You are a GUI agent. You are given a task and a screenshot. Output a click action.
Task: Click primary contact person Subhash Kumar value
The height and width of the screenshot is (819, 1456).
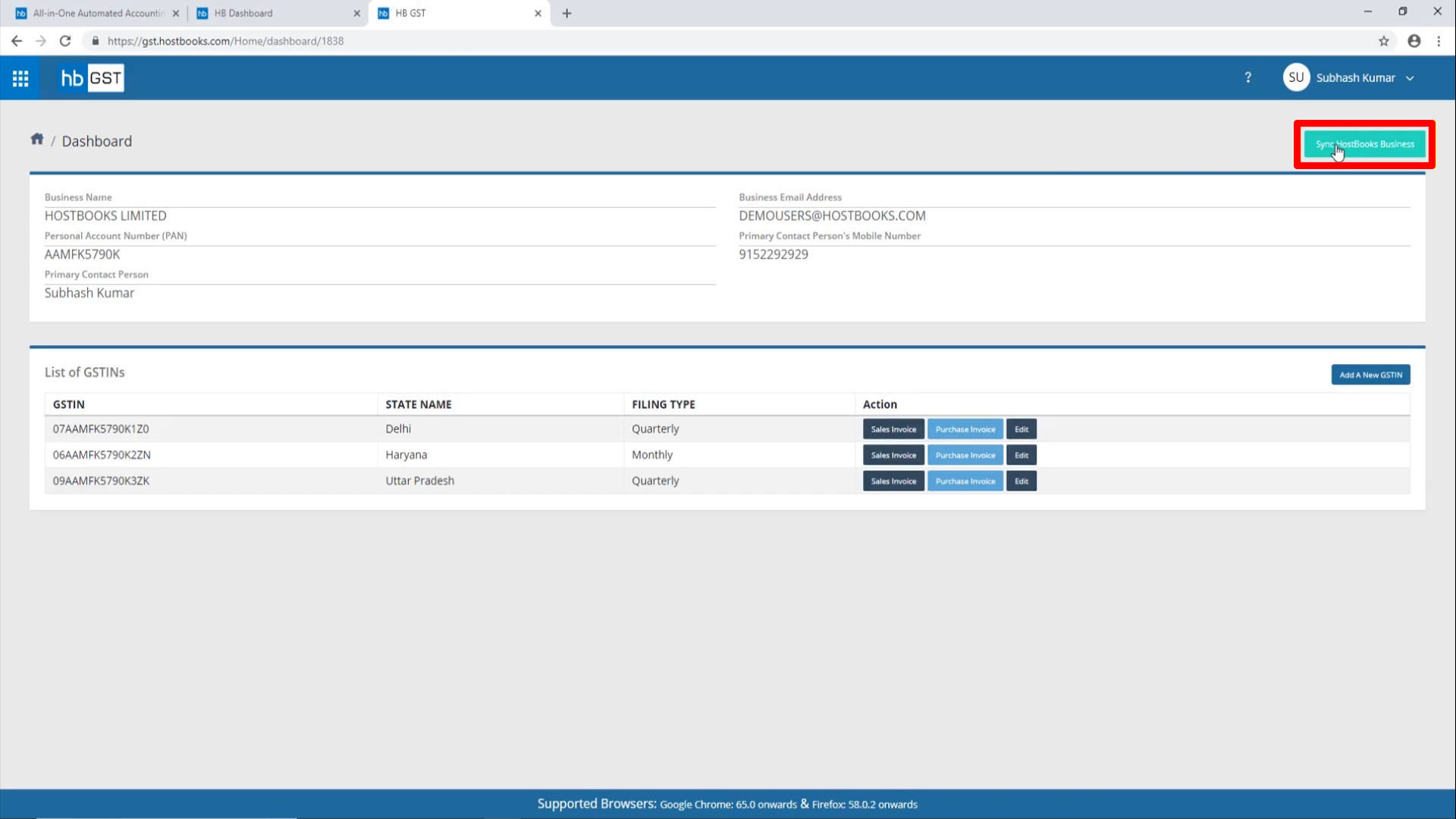(89, 293)
